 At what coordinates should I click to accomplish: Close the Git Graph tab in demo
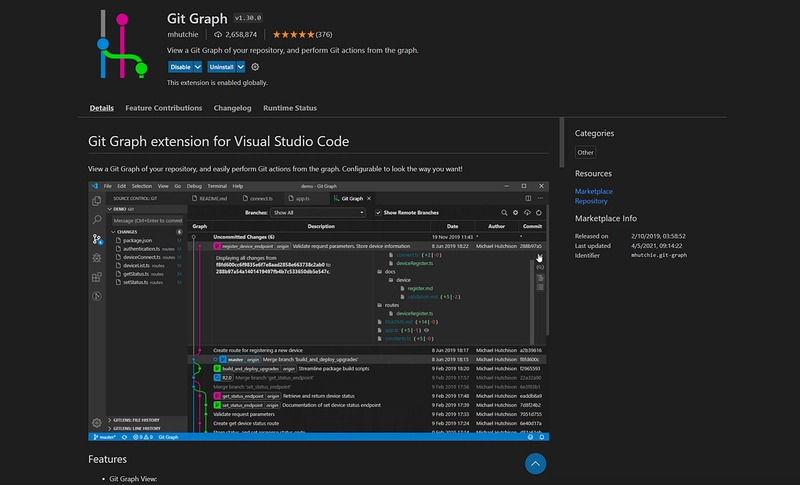369,198
